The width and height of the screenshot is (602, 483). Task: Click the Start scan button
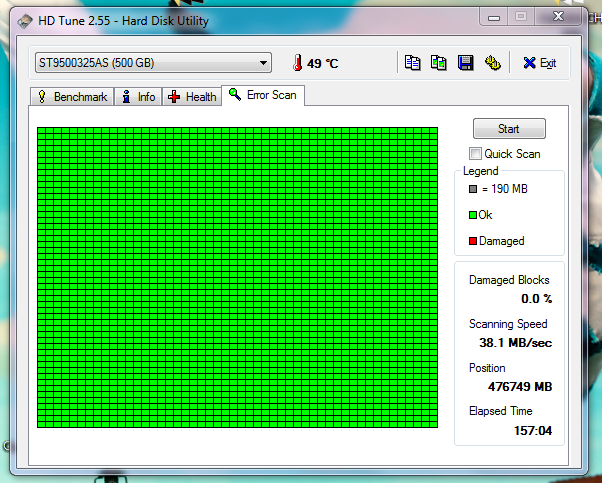pyautogui.click(x=509, y=129)
